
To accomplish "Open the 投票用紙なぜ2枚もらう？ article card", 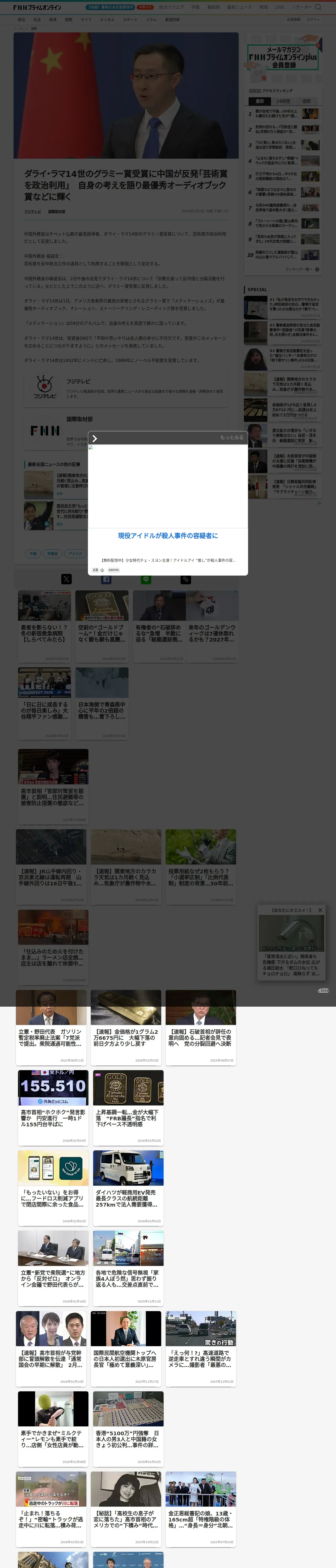I will pyautogui.click(x=201, y=867).
